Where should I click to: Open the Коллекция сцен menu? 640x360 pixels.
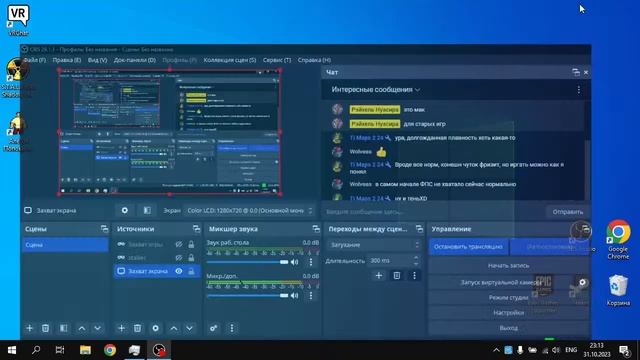pos(230,60)
